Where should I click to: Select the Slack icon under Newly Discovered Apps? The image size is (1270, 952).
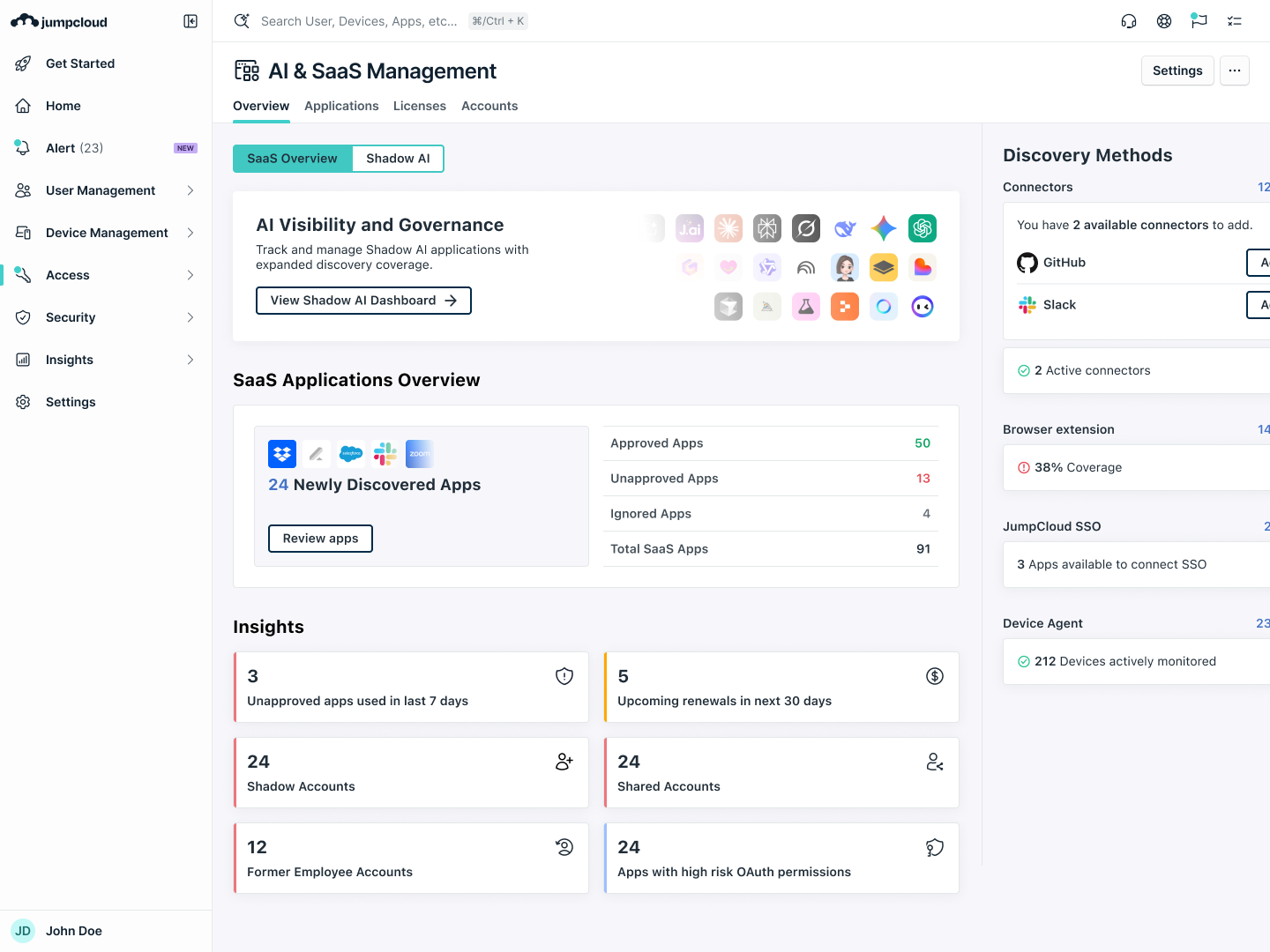(385, 453)
